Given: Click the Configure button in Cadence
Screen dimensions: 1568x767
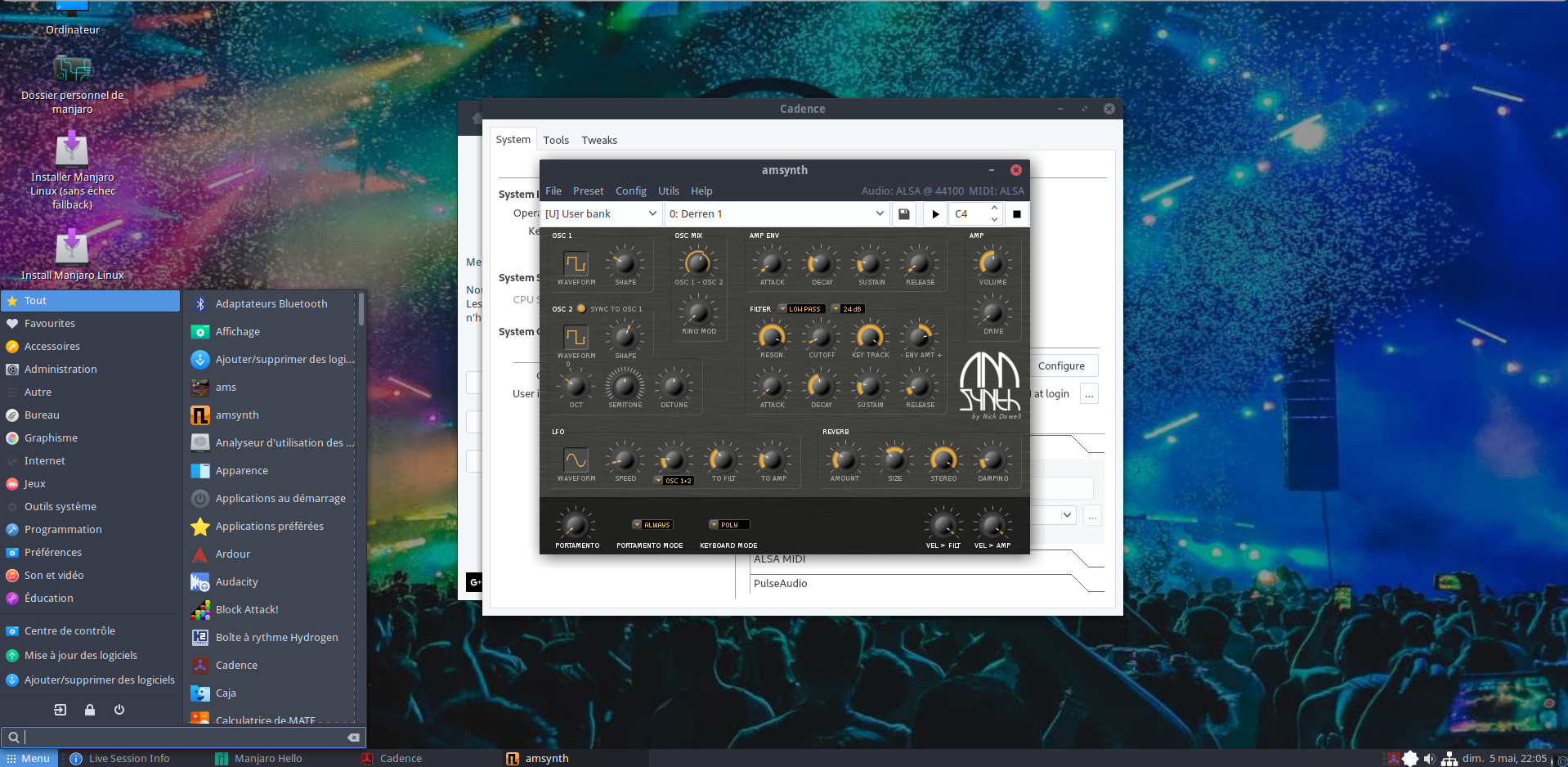Looking at the screenshot, I should [x=1061, y=366].
